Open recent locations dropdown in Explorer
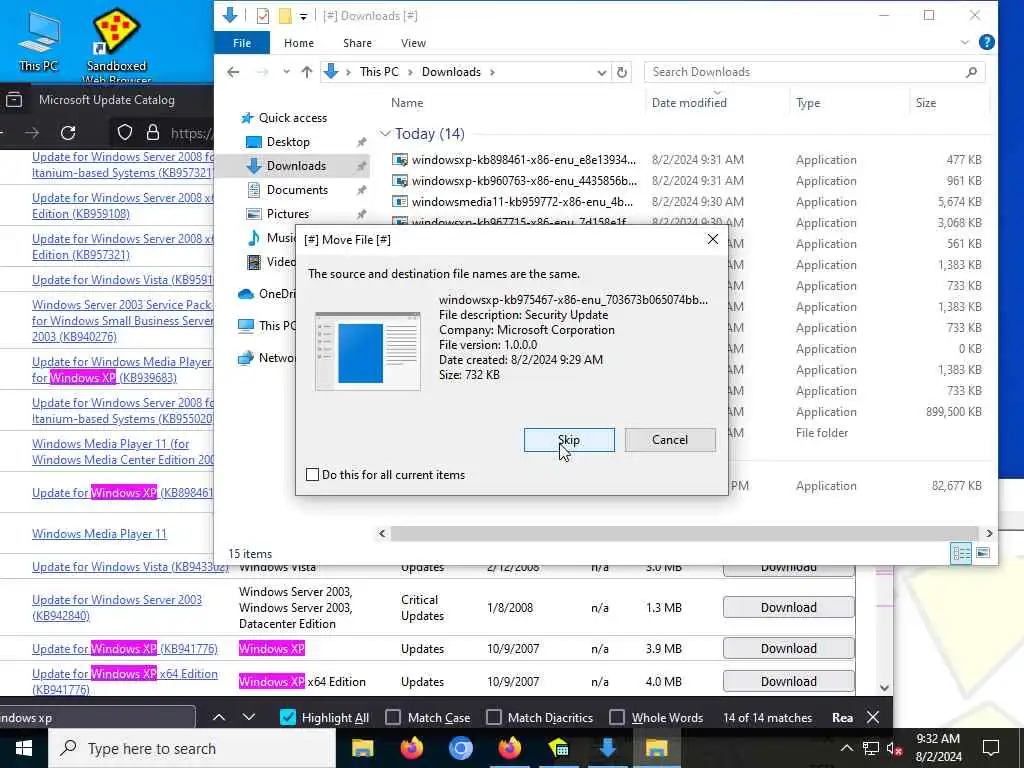The width and height of the screenshot is (1024, 768). (286, 72)
